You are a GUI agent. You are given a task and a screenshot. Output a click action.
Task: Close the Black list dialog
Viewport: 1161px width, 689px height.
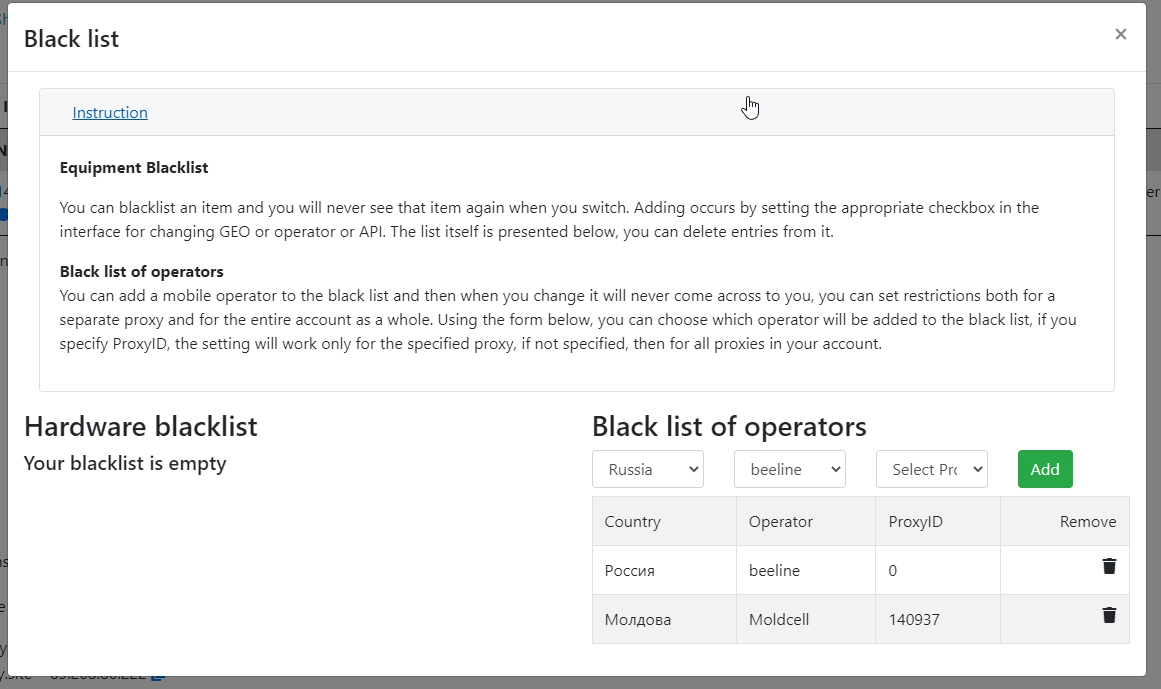tap(1120, 34)
